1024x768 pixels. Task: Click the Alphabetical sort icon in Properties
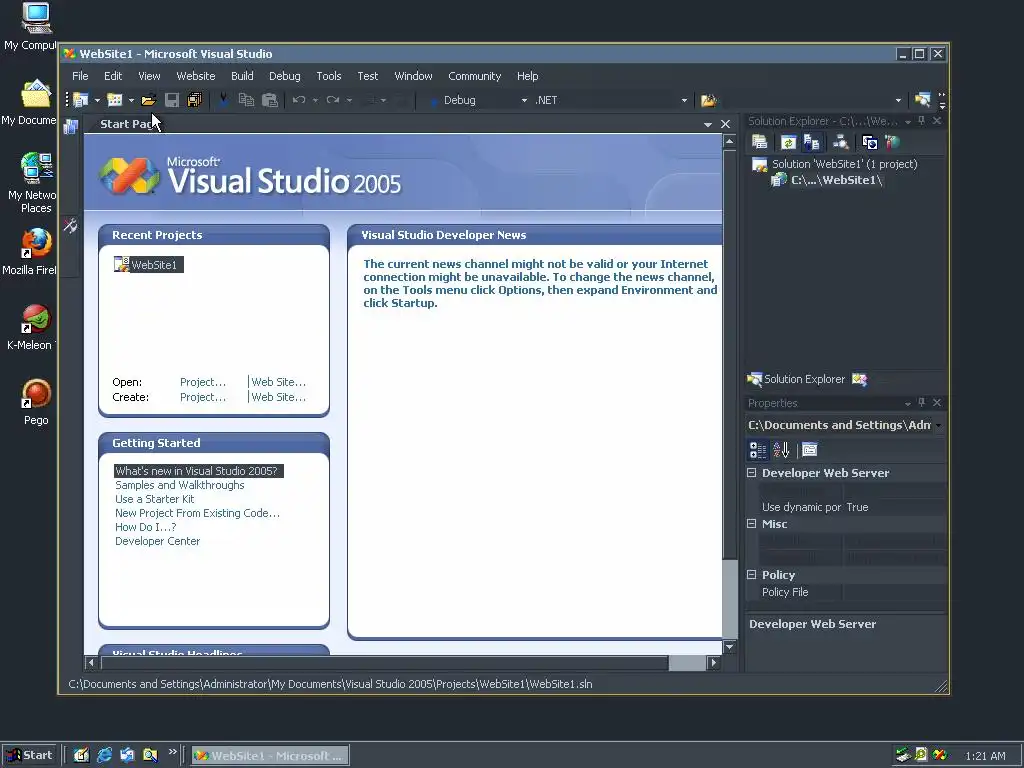(781, 449)
